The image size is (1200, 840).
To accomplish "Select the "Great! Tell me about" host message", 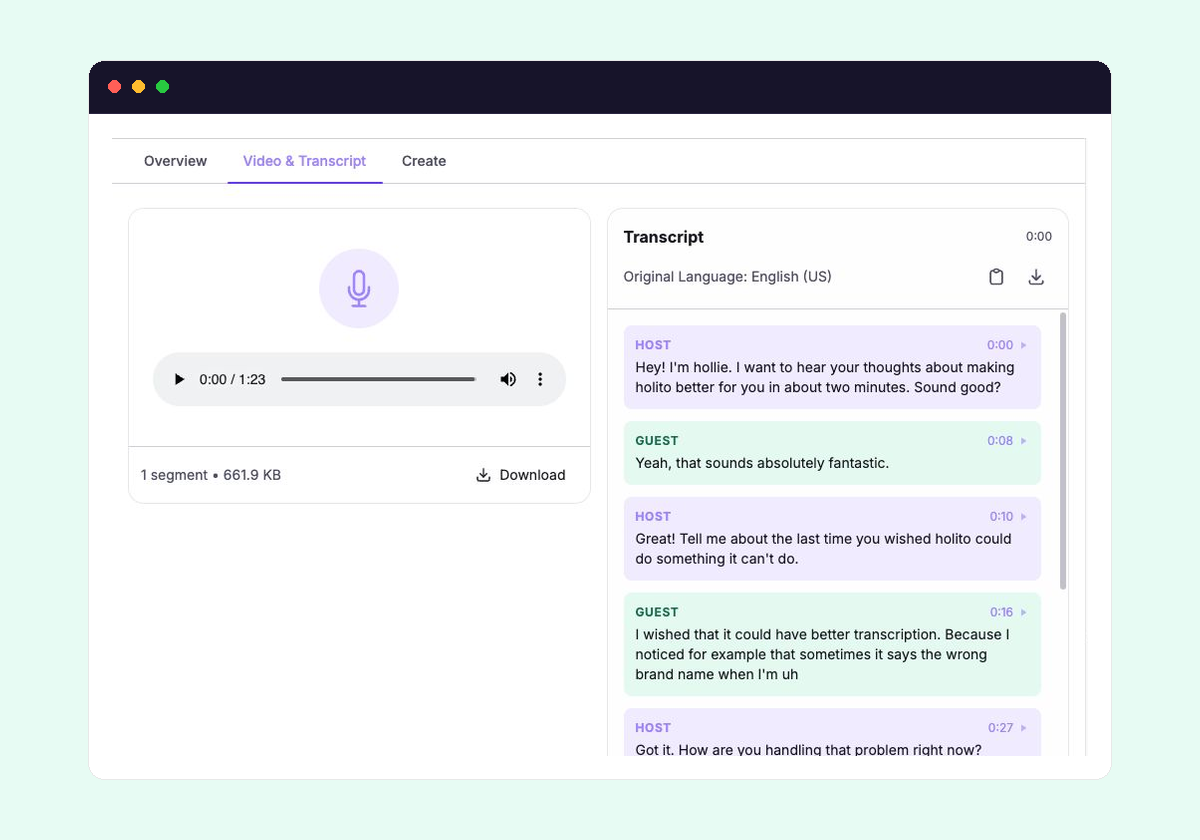I will 832,539.
